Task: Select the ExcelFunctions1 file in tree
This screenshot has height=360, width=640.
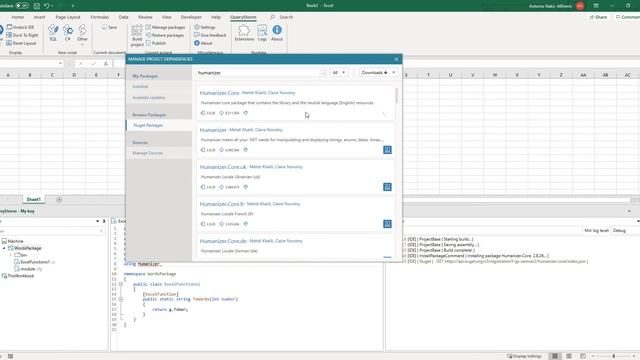Action: pos(34,262)
